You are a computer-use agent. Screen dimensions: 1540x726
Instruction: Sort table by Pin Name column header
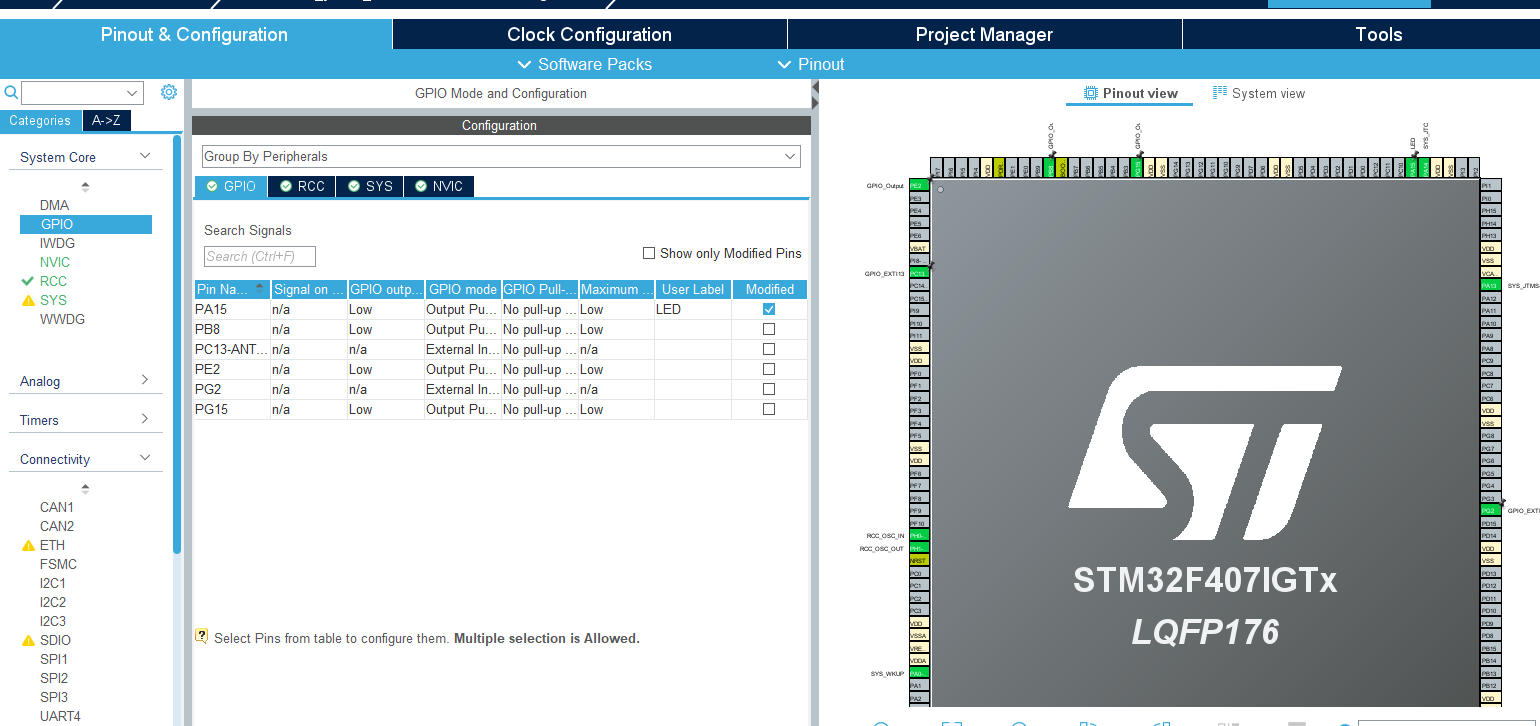click(231, 289)
